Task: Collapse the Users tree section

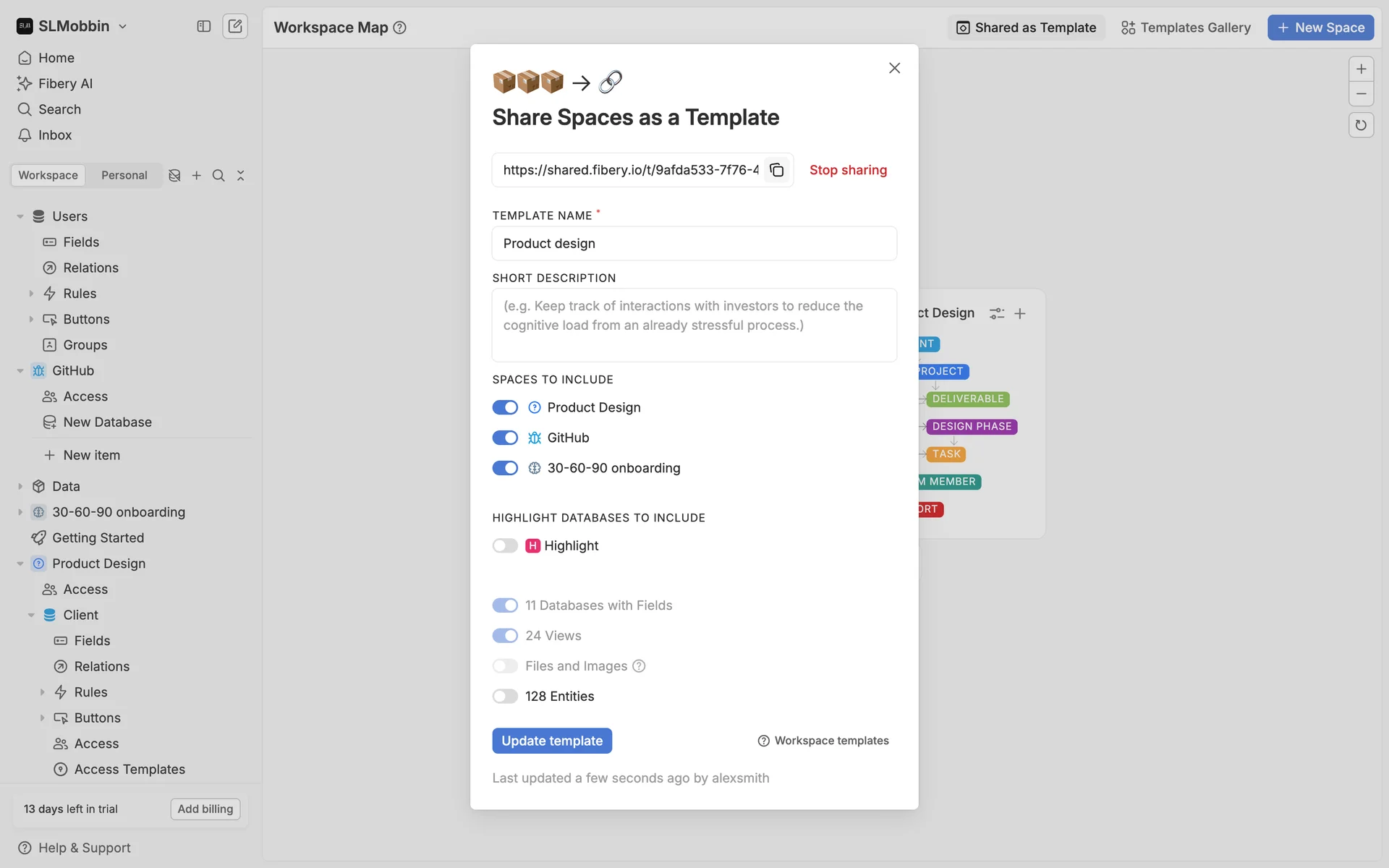Action: point(20,216)
